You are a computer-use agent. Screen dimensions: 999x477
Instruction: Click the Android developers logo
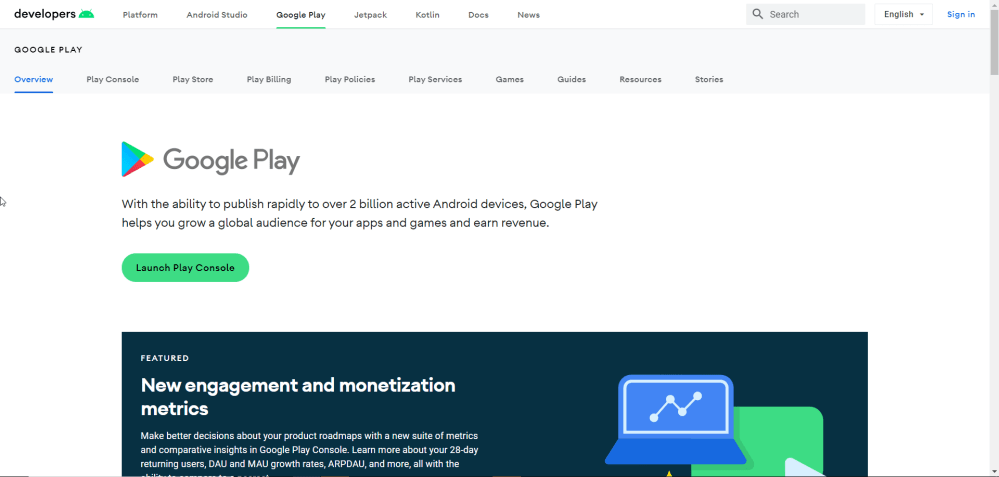tap(54, 14)
